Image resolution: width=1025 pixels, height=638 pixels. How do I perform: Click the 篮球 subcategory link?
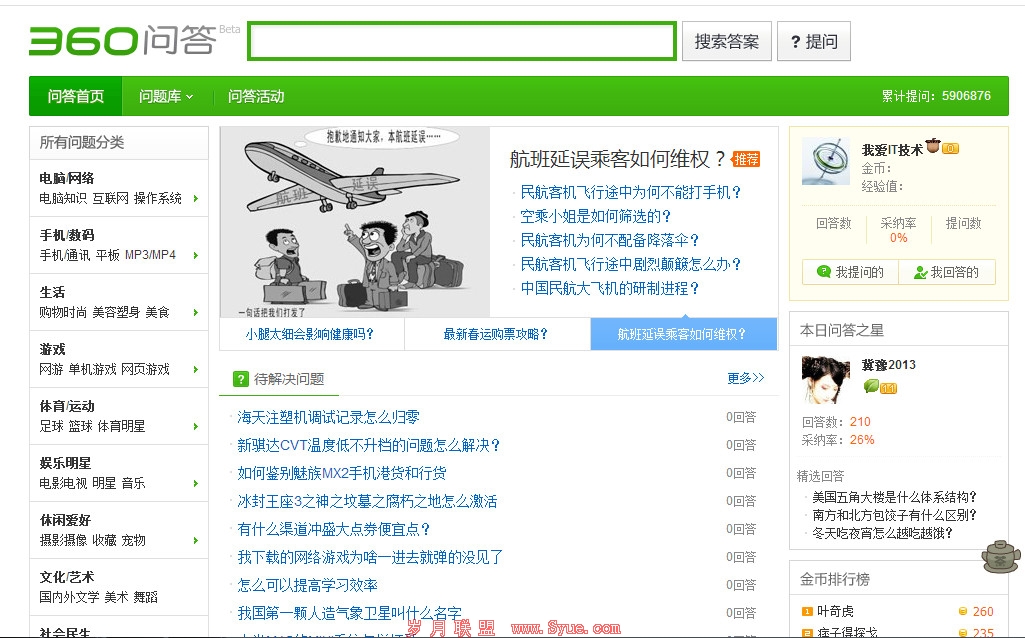pyautogui.click(x=80, y=426)
